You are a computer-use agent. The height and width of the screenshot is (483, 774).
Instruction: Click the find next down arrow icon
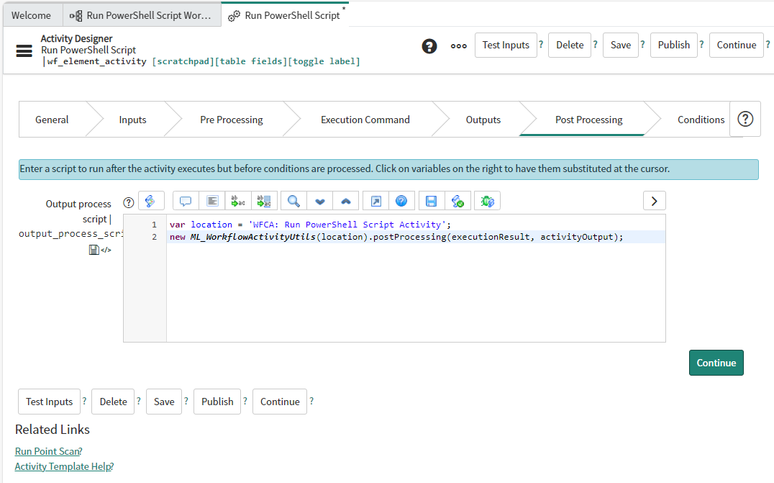tap(320, 201)
